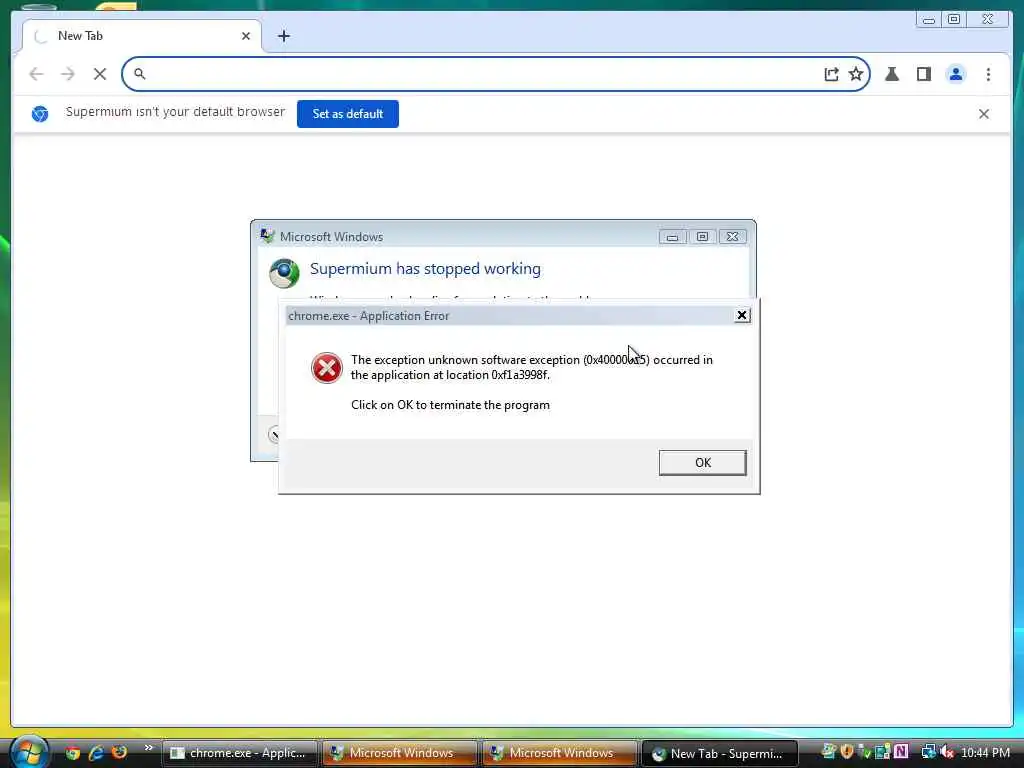The height and width of the screenshot is (768, 1024).
Task: Close the chrome.exe Application Error dialog
Action: tap(741, 315)
